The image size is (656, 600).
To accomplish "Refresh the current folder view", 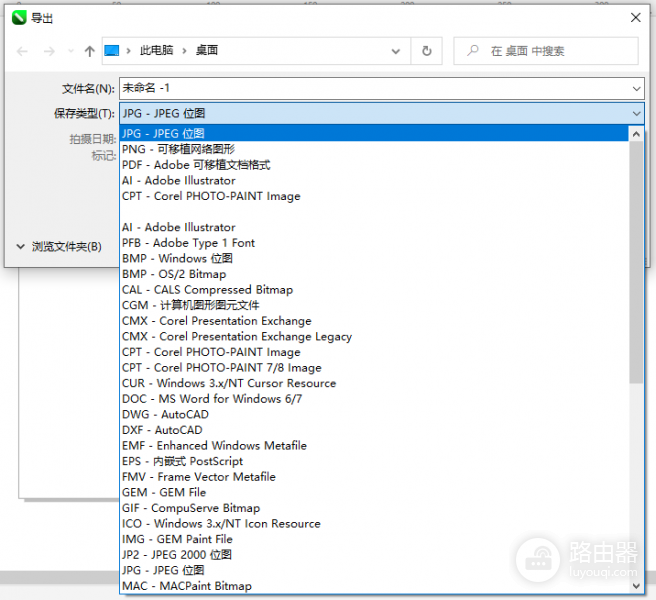I will tap(426, 51).
